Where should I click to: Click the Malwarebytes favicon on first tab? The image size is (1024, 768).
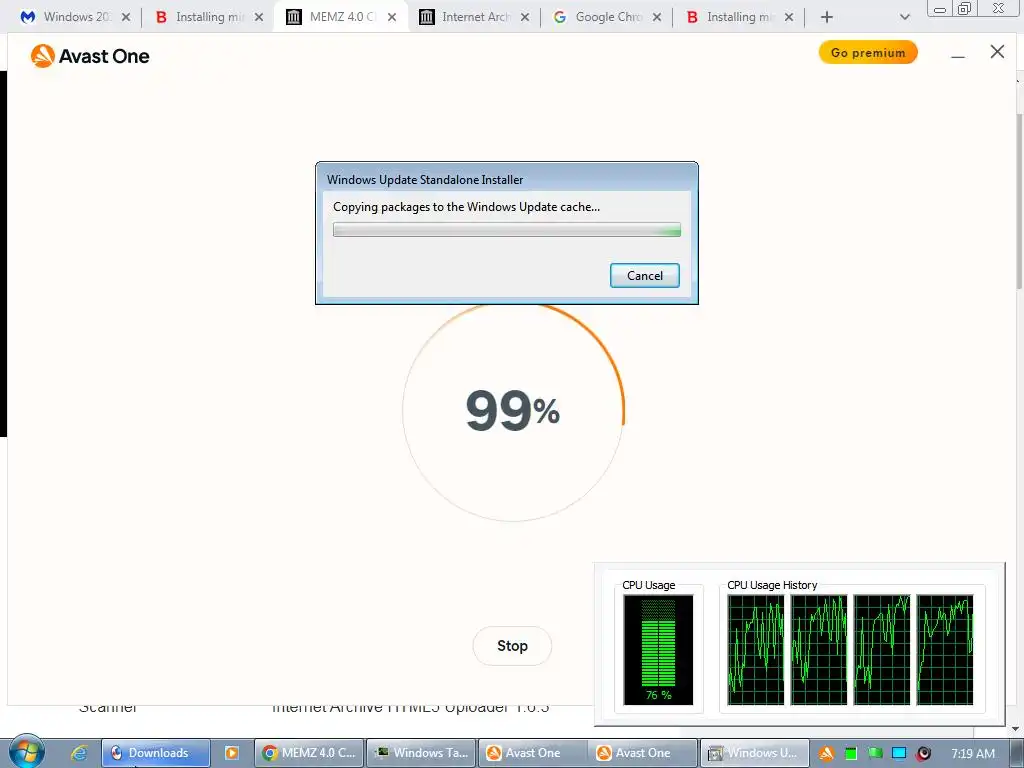tap(28, 18)
